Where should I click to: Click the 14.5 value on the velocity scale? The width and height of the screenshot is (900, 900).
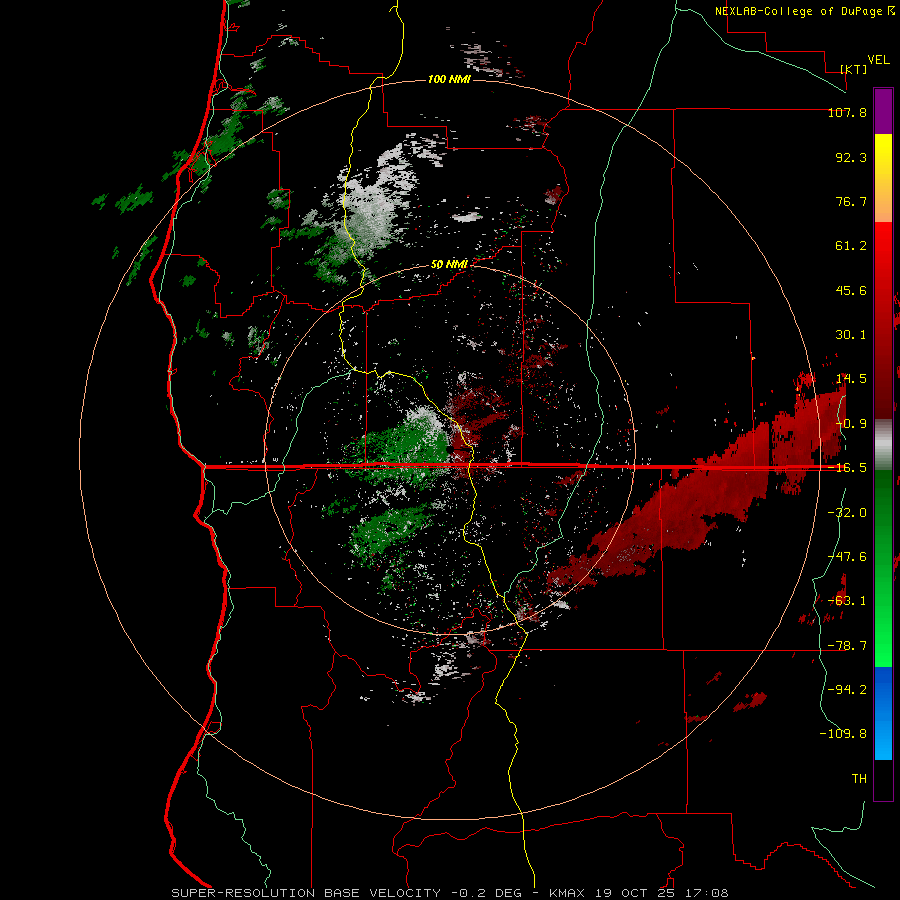point(851,379)
